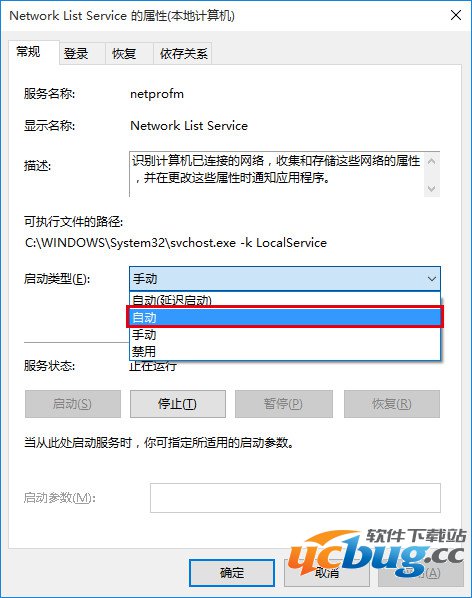Click the 启动参数 input field
Image resolution: width=472 pixels, height=598 pixels.
coord(295,498)
